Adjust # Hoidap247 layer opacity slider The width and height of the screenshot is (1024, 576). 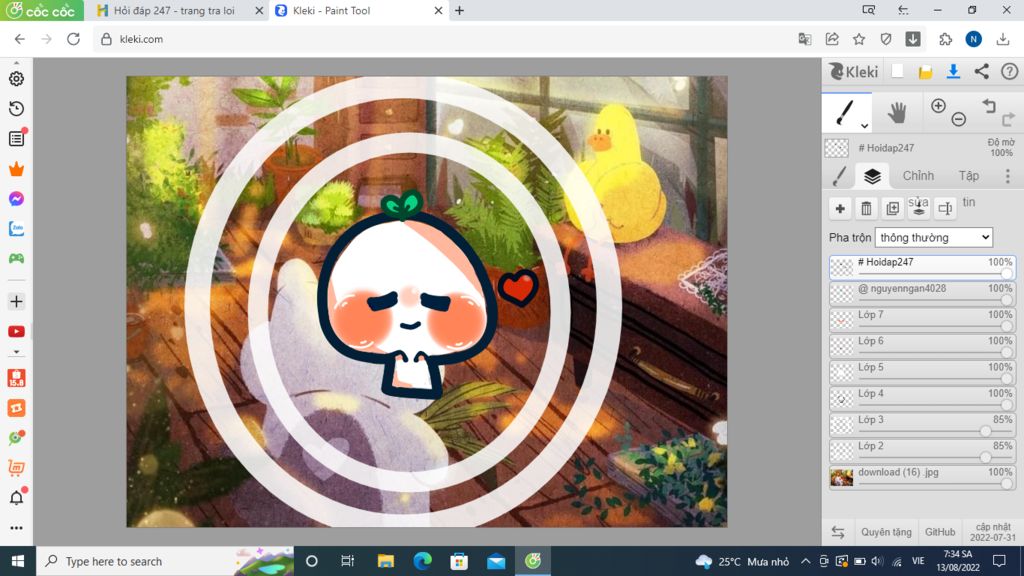tap(1006, 274)
